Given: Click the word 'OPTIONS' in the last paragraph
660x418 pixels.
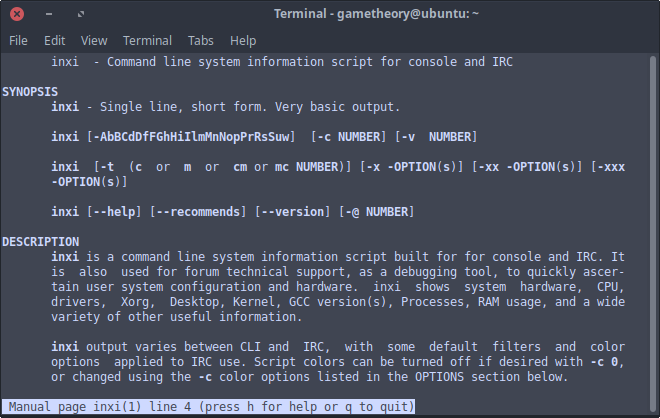Looking at the screenshot, I should [x=439, y=376].
